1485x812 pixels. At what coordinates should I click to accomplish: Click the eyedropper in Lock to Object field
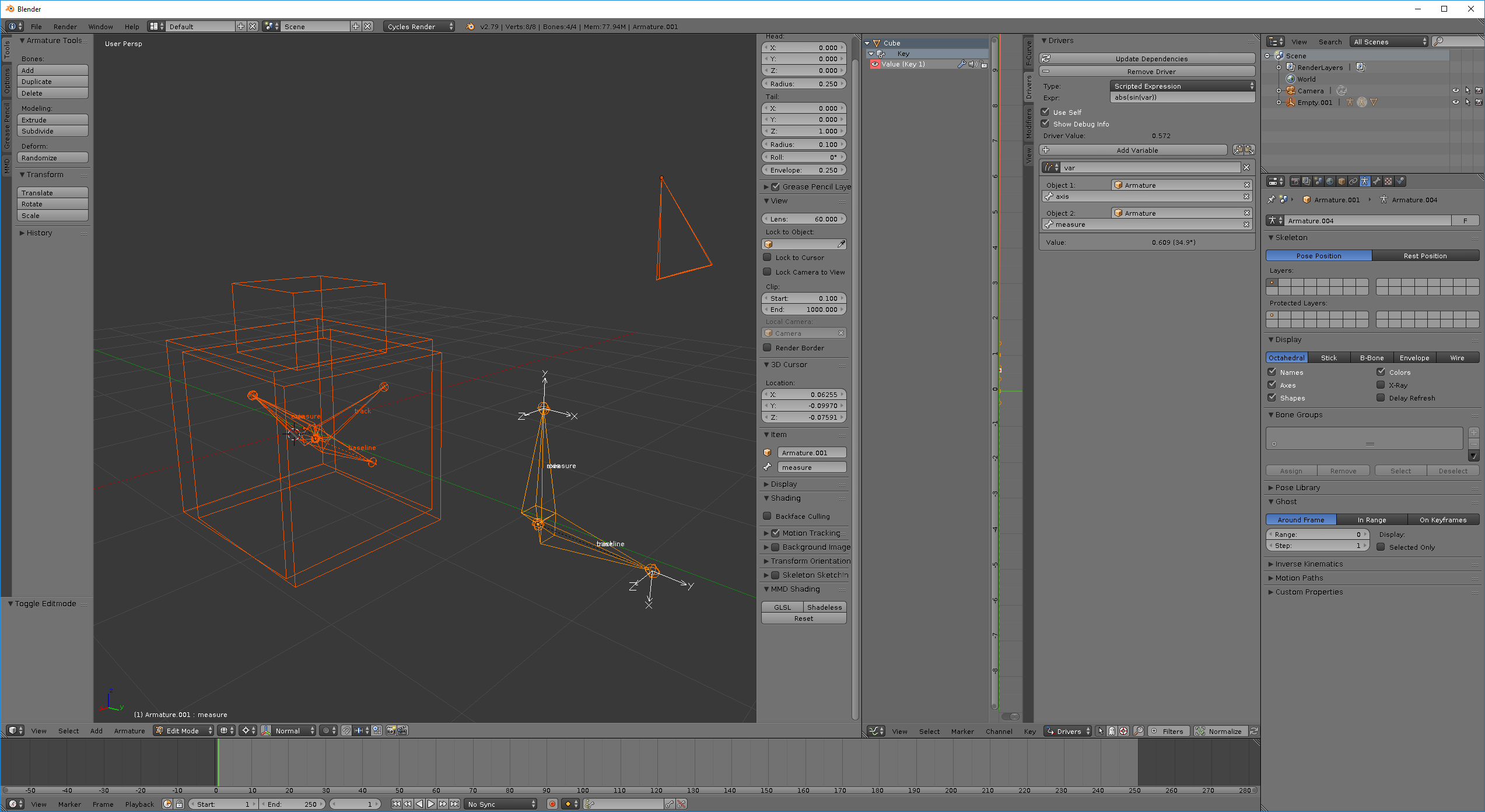pos(841,244)
